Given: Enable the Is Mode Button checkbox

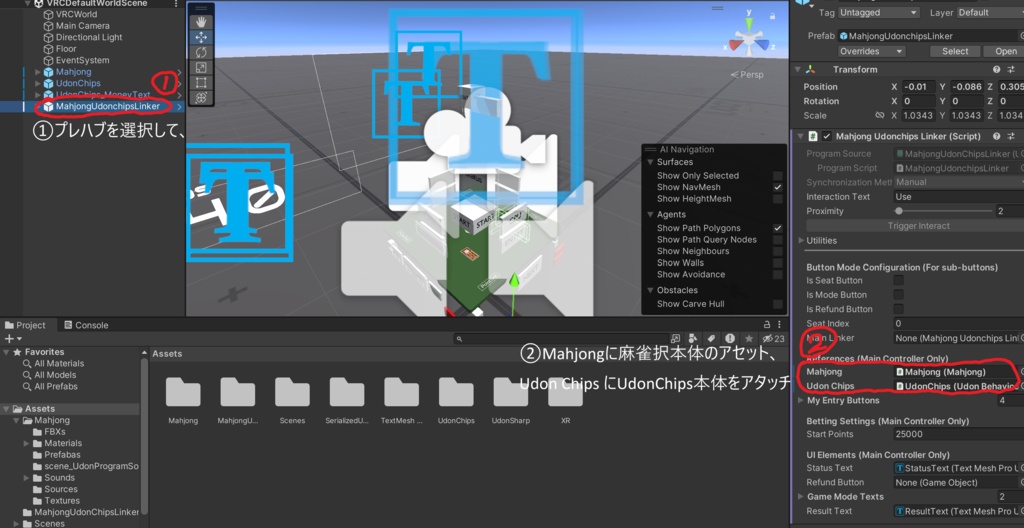Looking at the screenshot, I should 899,295.
